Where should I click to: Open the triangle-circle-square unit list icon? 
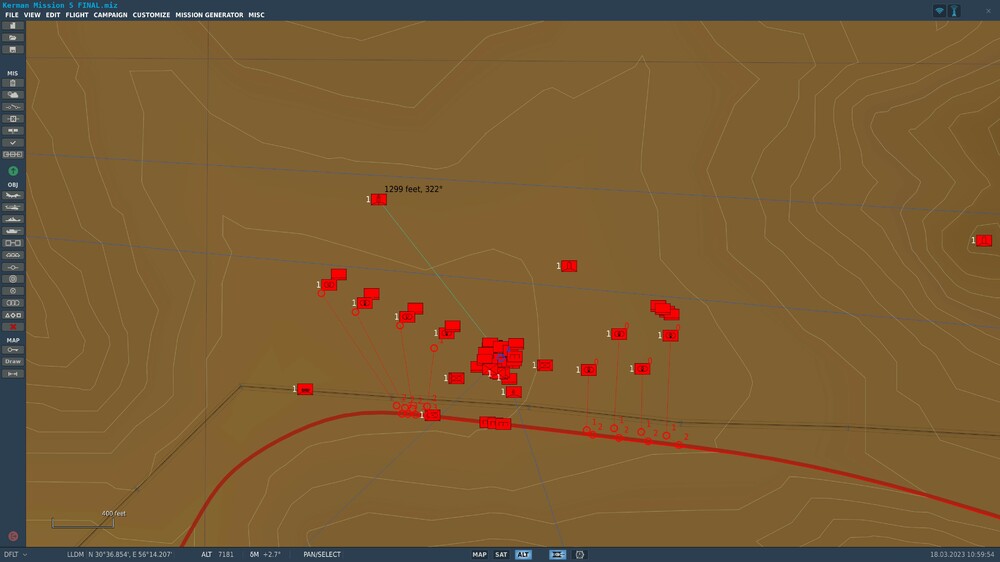[x=13, y=315]
